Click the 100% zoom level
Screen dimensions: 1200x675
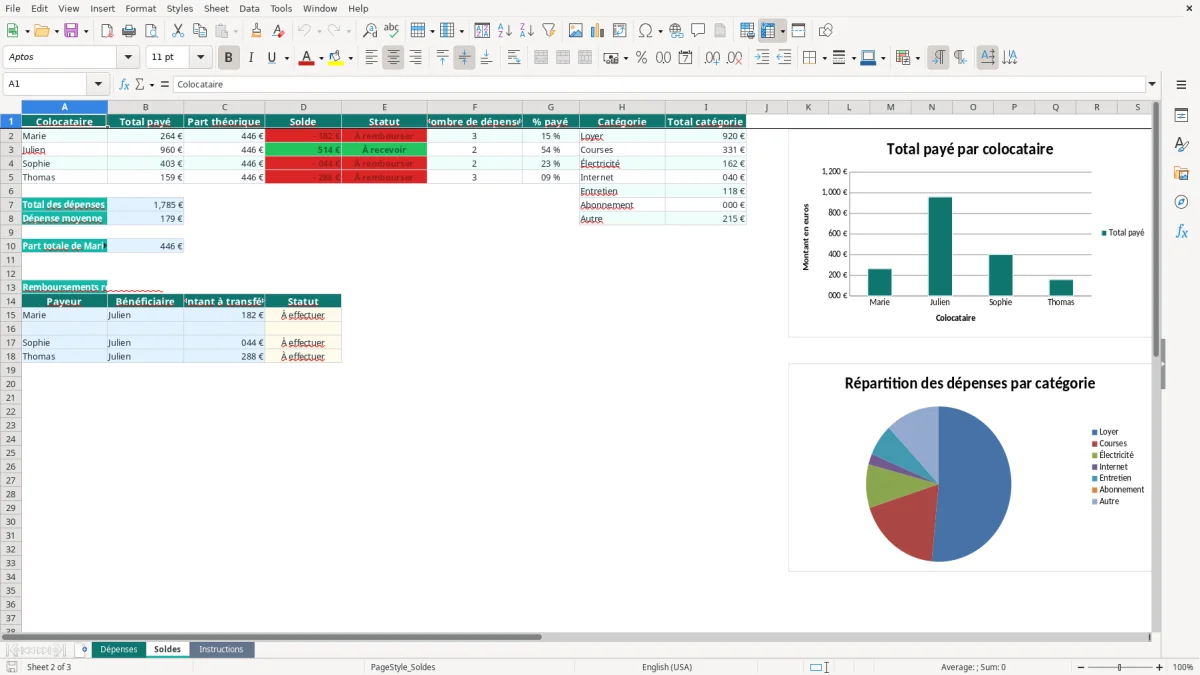(1182, 667)
